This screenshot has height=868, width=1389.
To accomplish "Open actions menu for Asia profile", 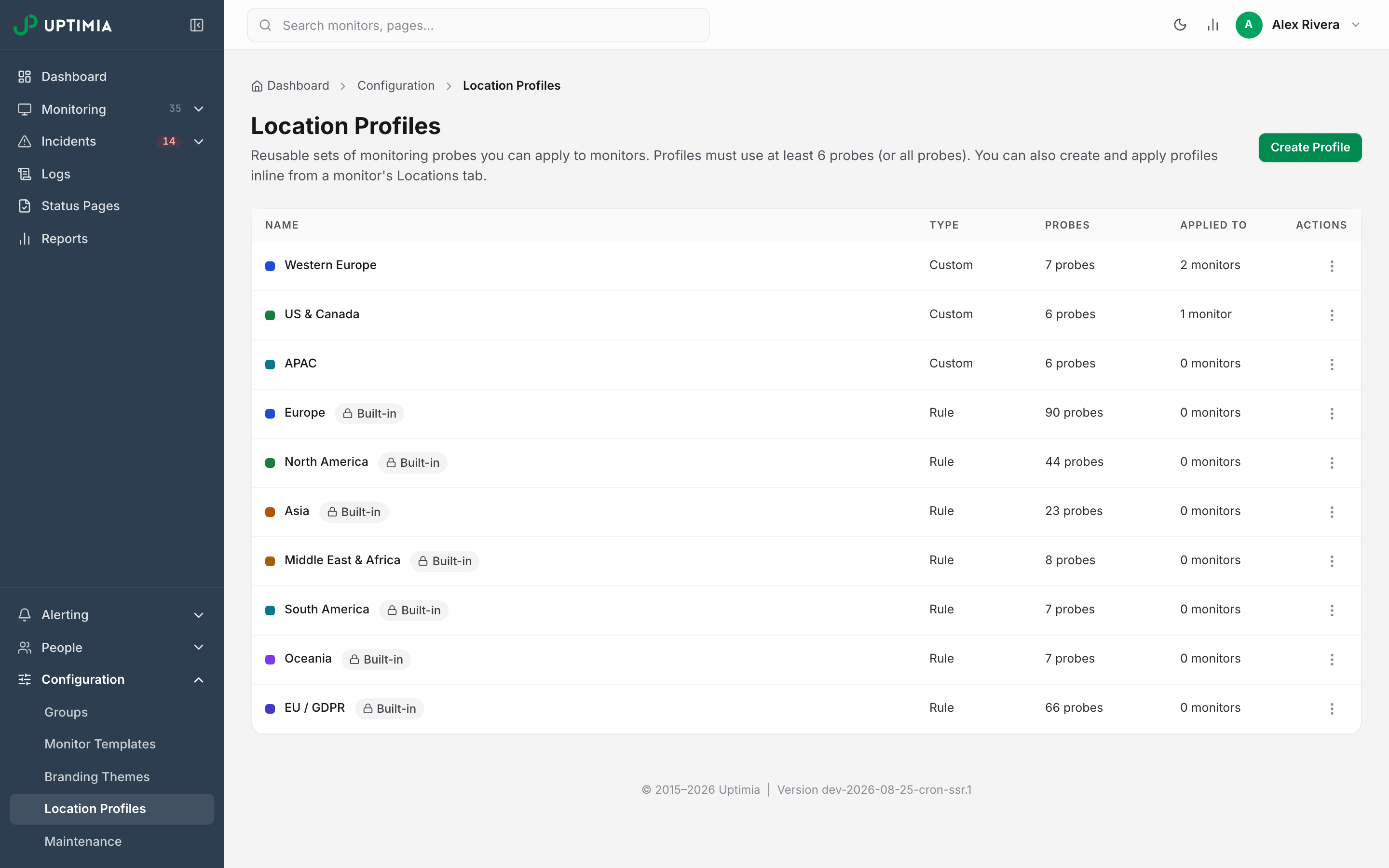I will click(x=1332, y=512).
